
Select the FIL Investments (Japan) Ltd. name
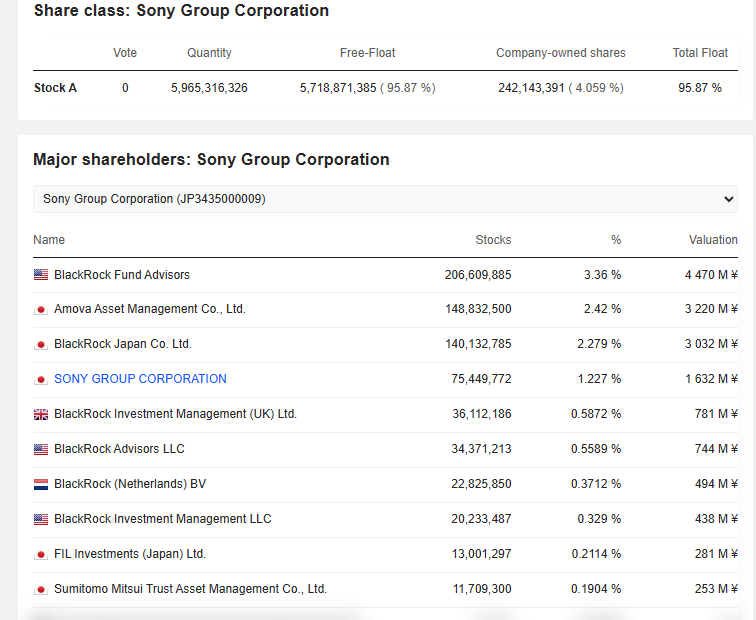(130, 554)
